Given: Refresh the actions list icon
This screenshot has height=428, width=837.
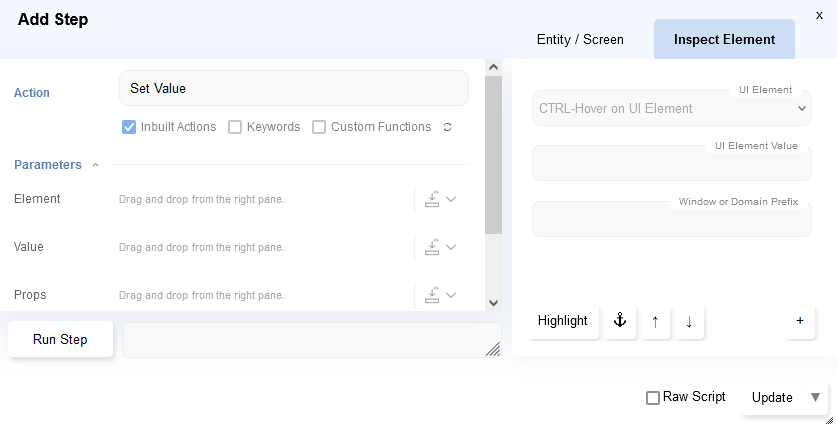Looking at the screenshot, I should (447, 127).
